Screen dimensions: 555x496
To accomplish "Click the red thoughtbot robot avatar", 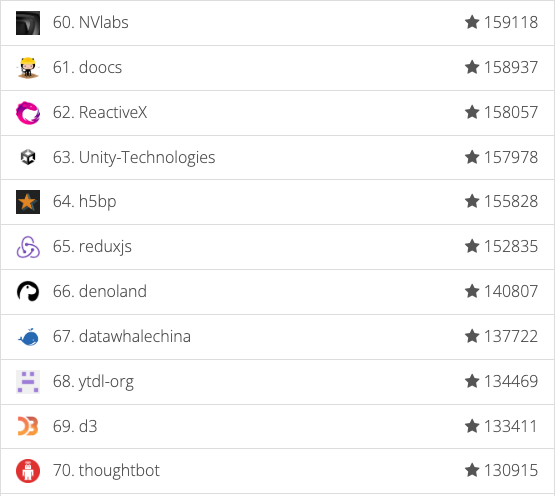I will [x=28, y=471].
